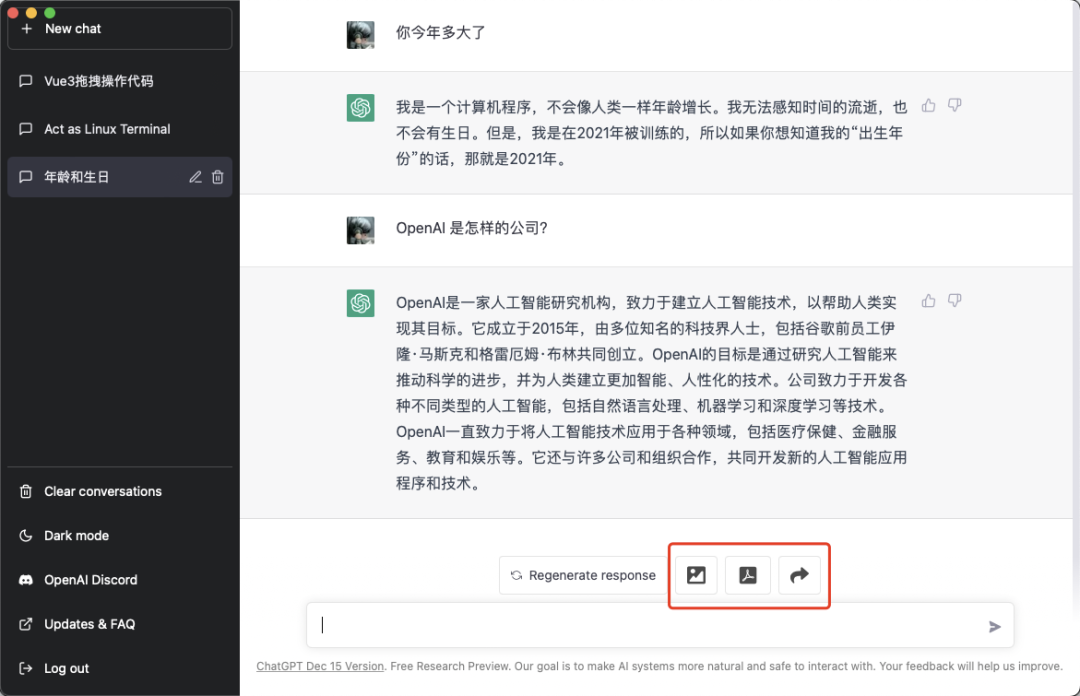The height and width of the screenshot is (696, 1080).
Task: Send a message with the arrow icon
Action: 995,625
